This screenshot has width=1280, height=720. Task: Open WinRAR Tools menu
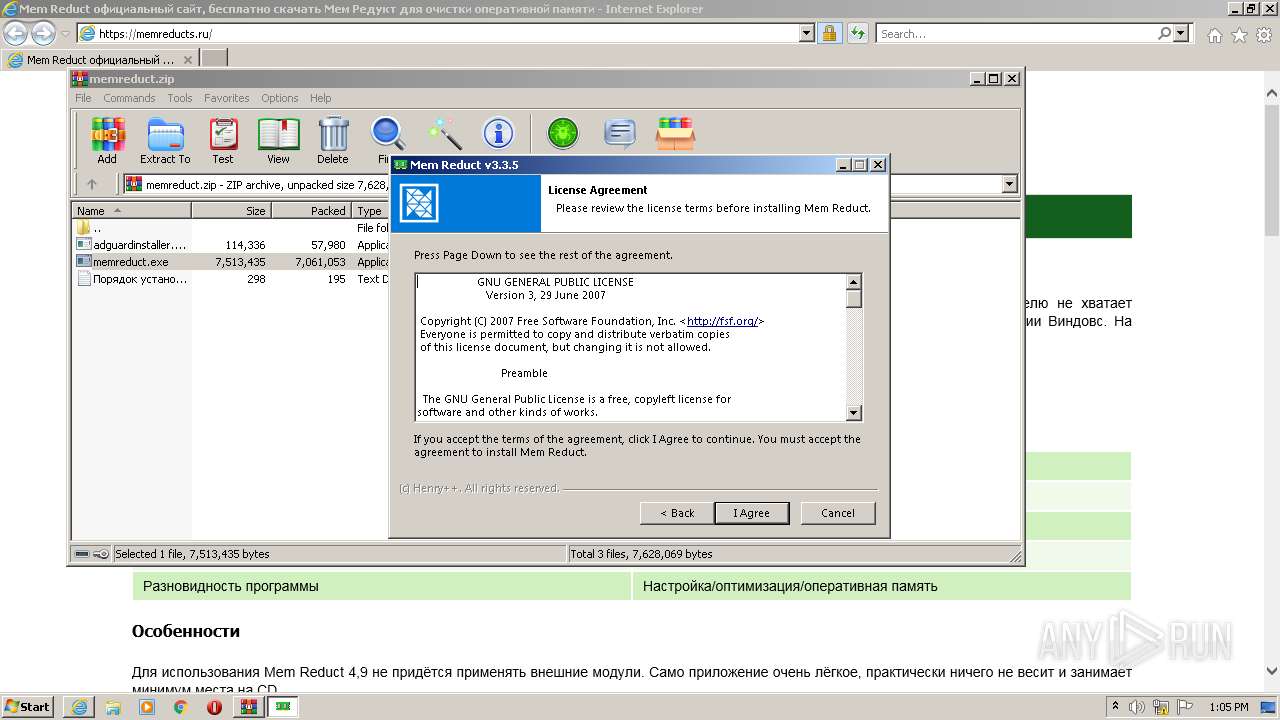pos(180,98)
